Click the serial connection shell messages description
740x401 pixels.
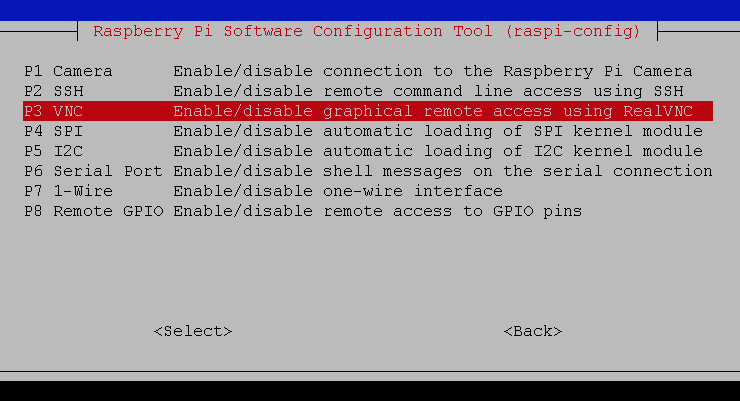[x=442, y=171]
